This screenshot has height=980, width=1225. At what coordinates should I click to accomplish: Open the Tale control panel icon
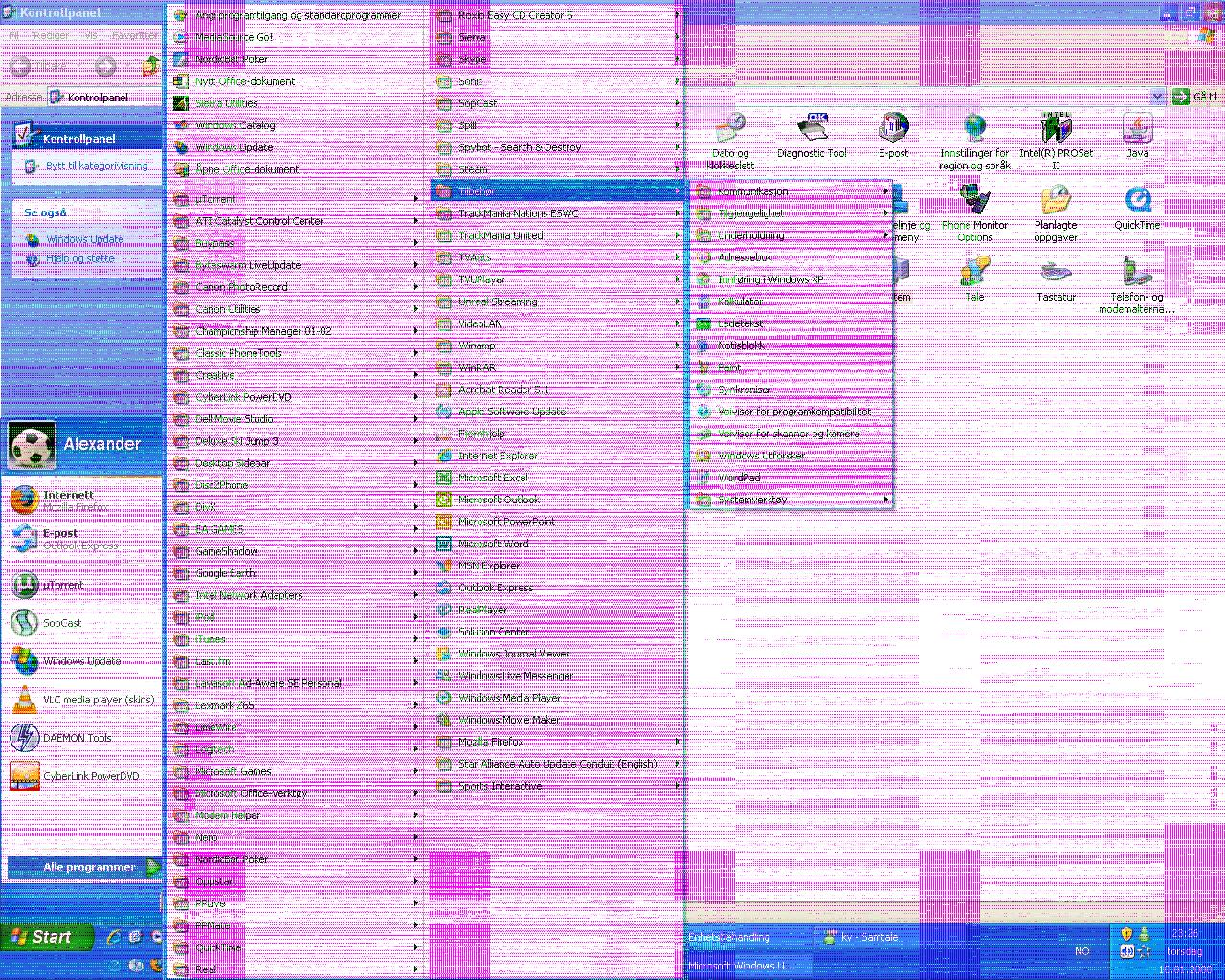974,279
